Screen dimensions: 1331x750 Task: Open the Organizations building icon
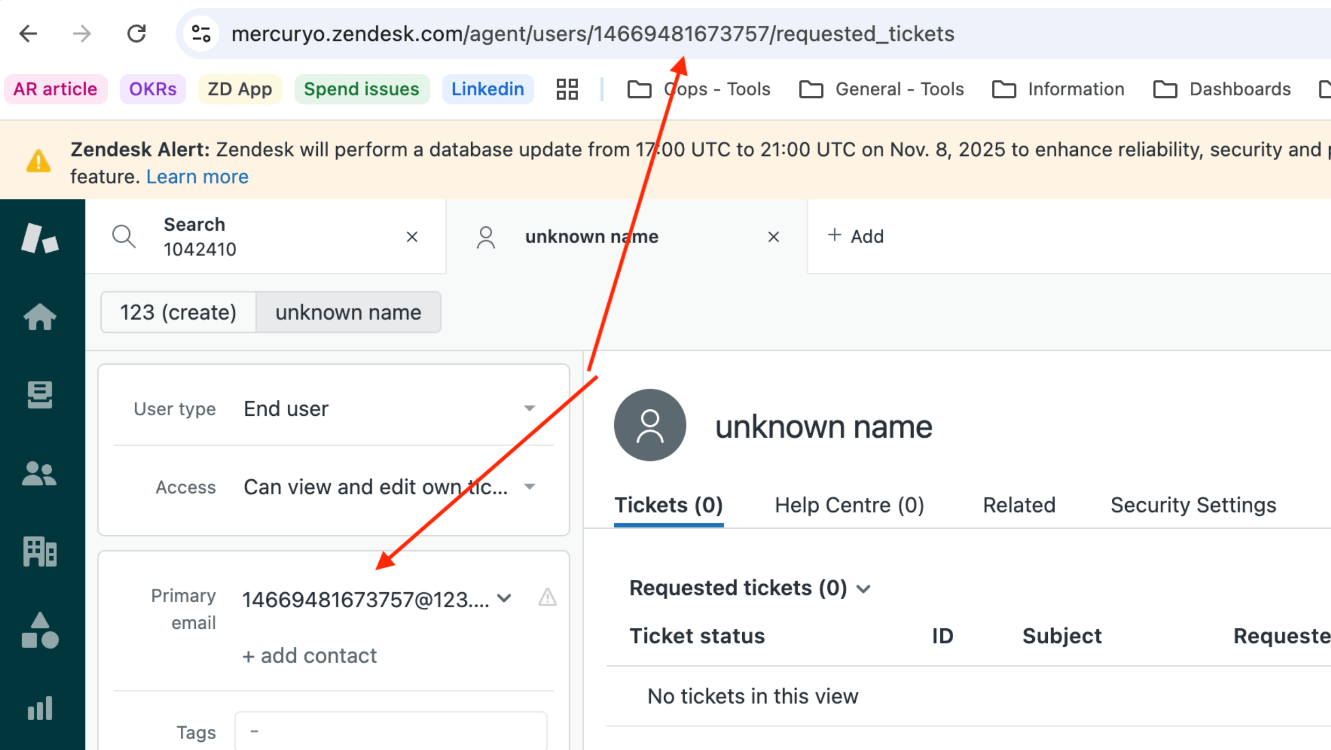pos(40,551)
